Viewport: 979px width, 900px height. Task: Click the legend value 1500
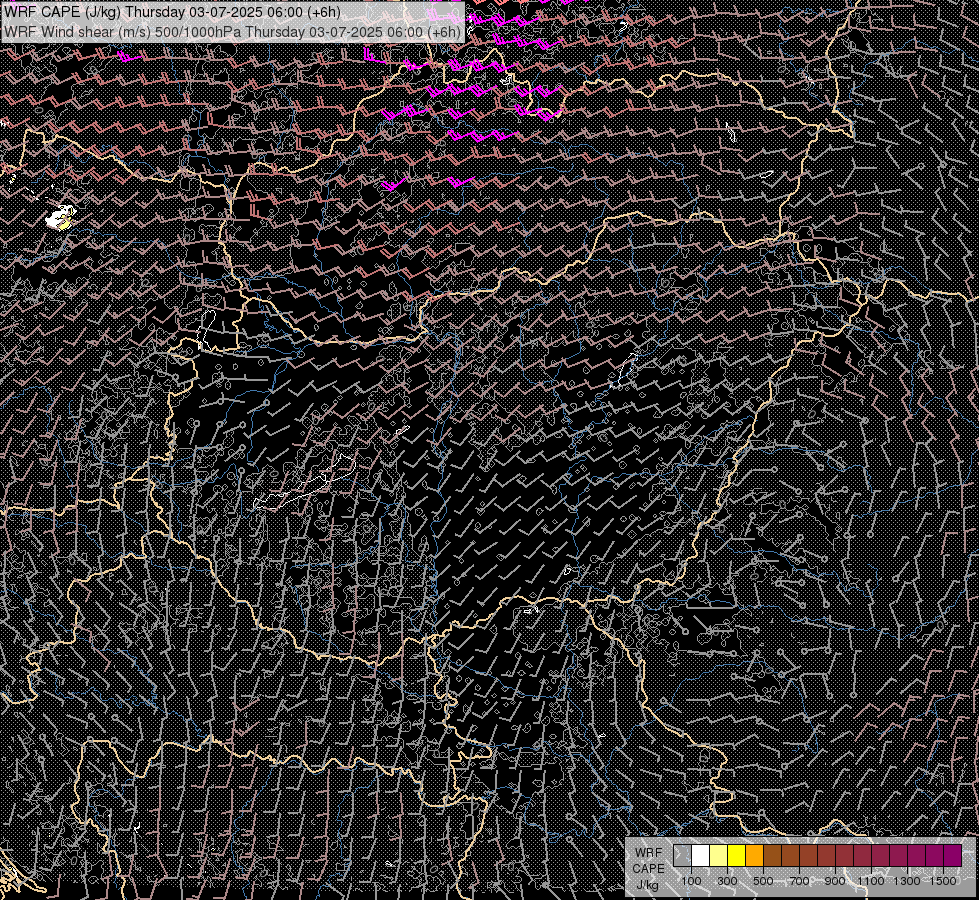(943, 881)
